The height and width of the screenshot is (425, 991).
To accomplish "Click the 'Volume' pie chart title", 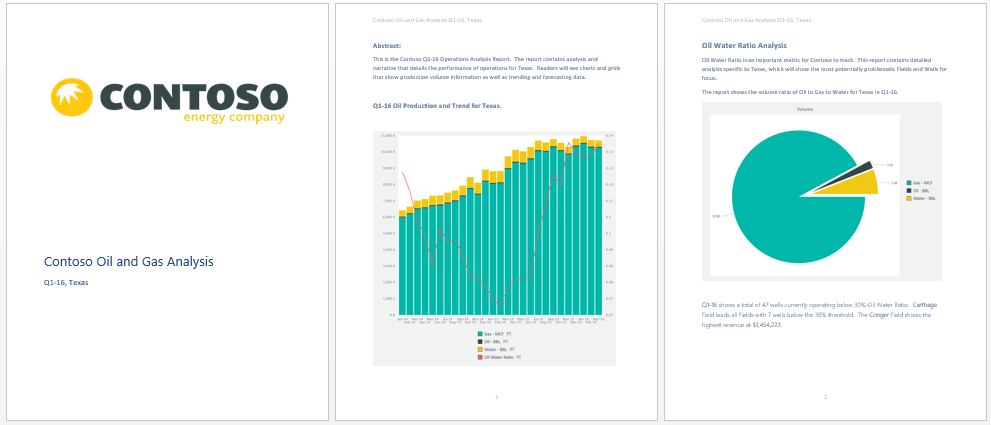I will coord(805,109).
